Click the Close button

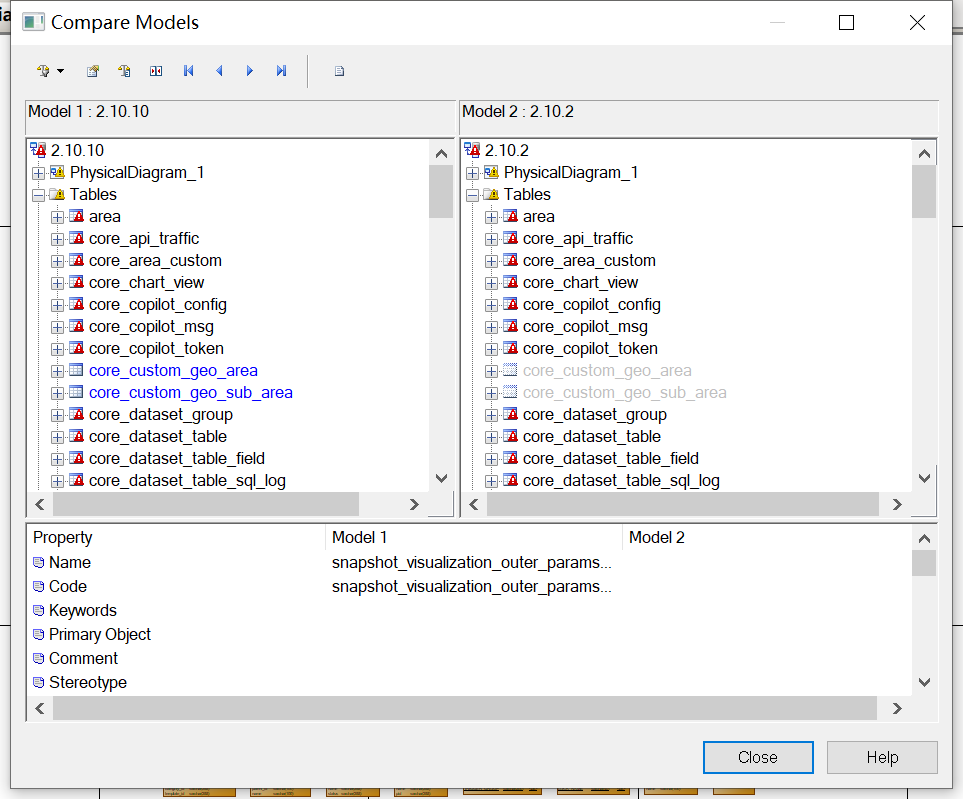pyautogui.click(x=757, y=757)
